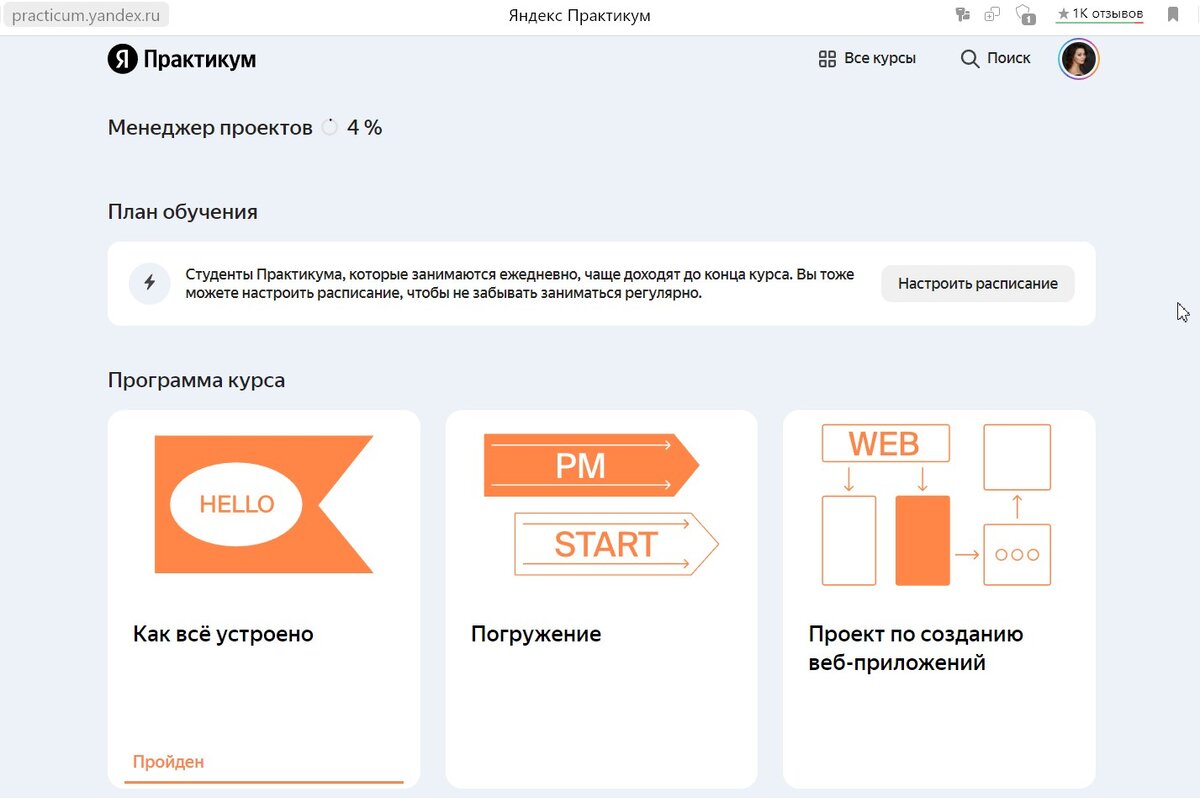Open Все курсы grid menu
Viewport: 1200px width, 798px height.
pyautogui.click(x=867, y=58)
